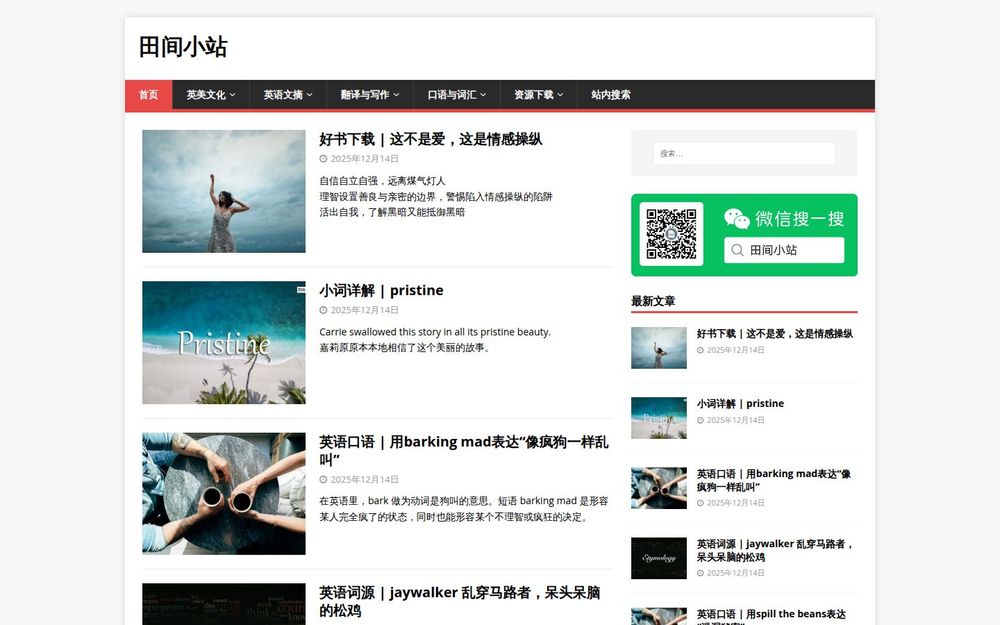Open sidebar small Pristine beach thumbnail
1000x625 pixels.
pyautogui.click(x=659, y=418)
